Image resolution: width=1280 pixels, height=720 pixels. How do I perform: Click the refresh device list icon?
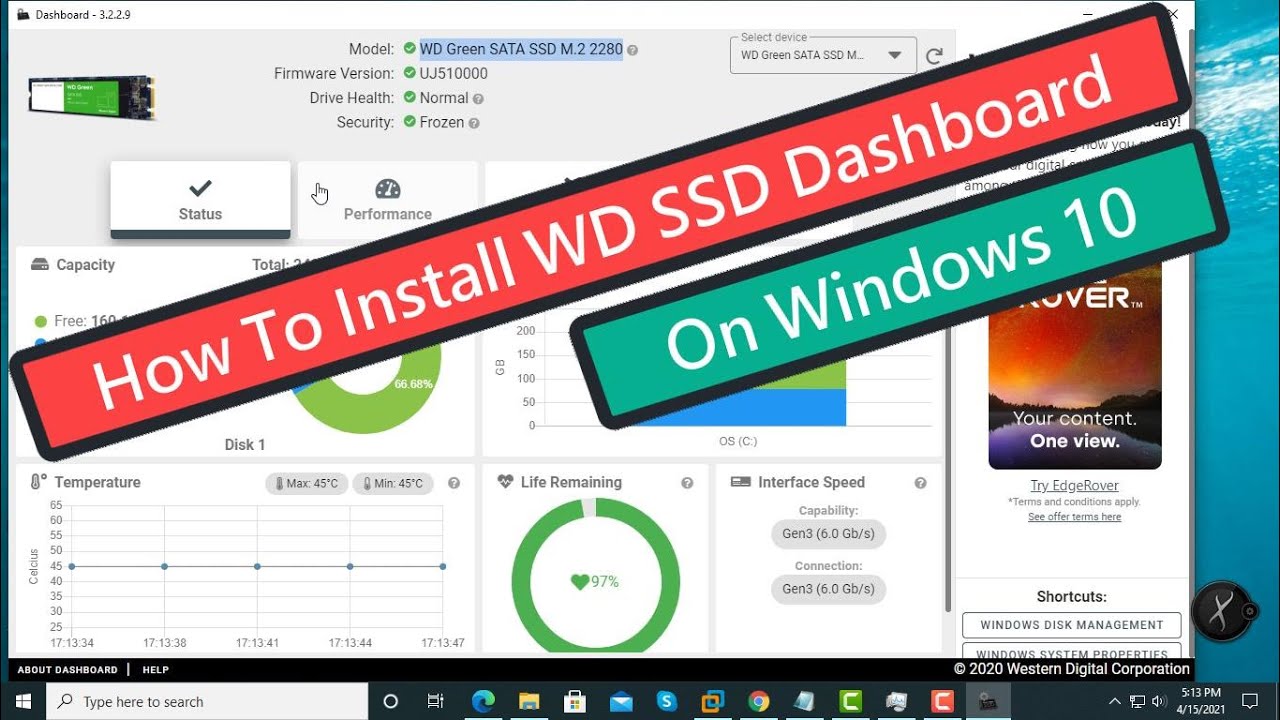[x=934, y=56]
